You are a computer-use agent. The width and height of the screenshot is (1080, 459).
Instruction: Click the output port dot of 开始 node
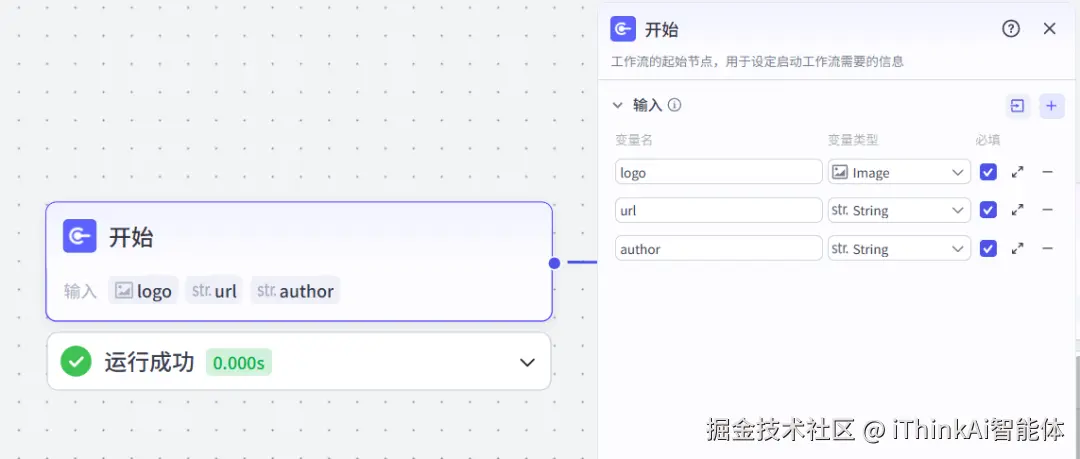coord(554,263)
